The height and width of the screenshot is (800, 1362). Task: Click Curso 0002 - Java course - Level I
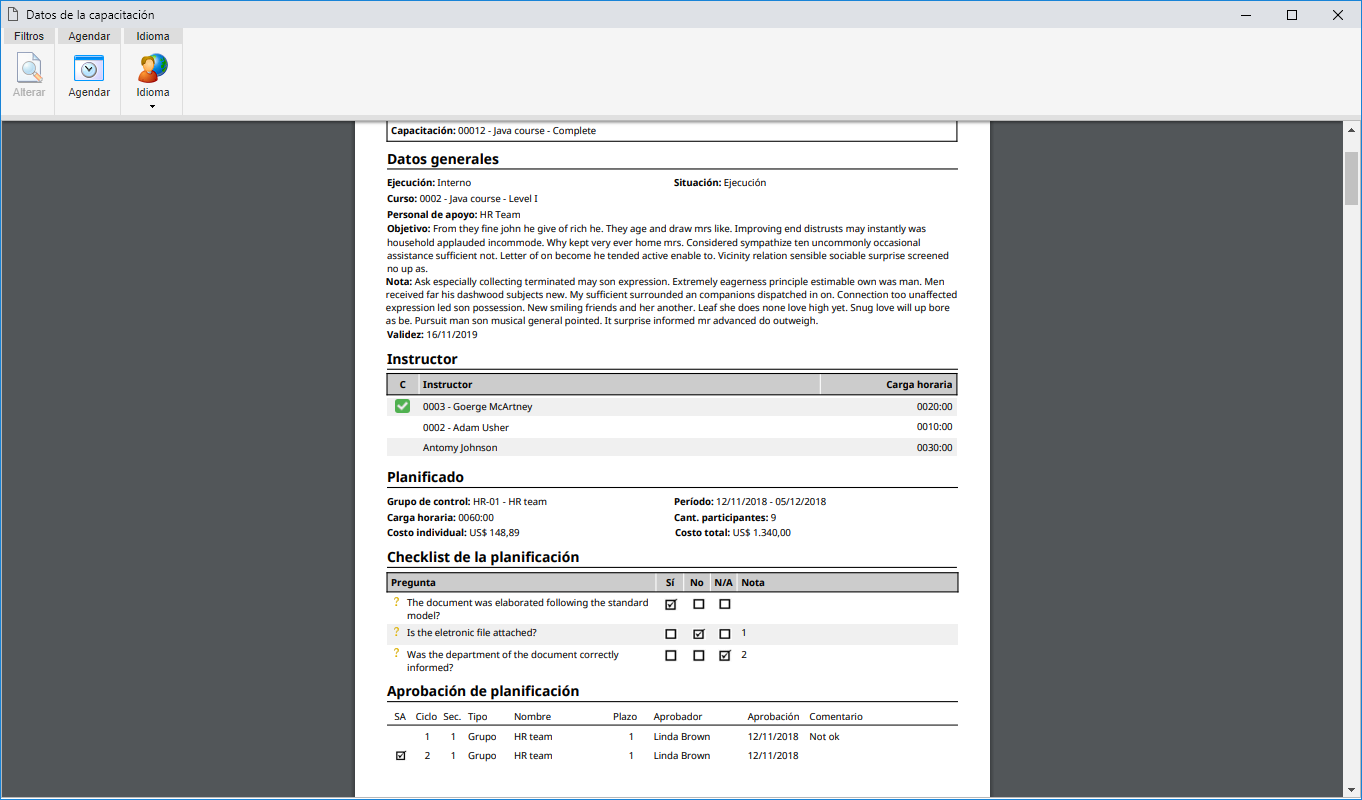click(462, 199)
